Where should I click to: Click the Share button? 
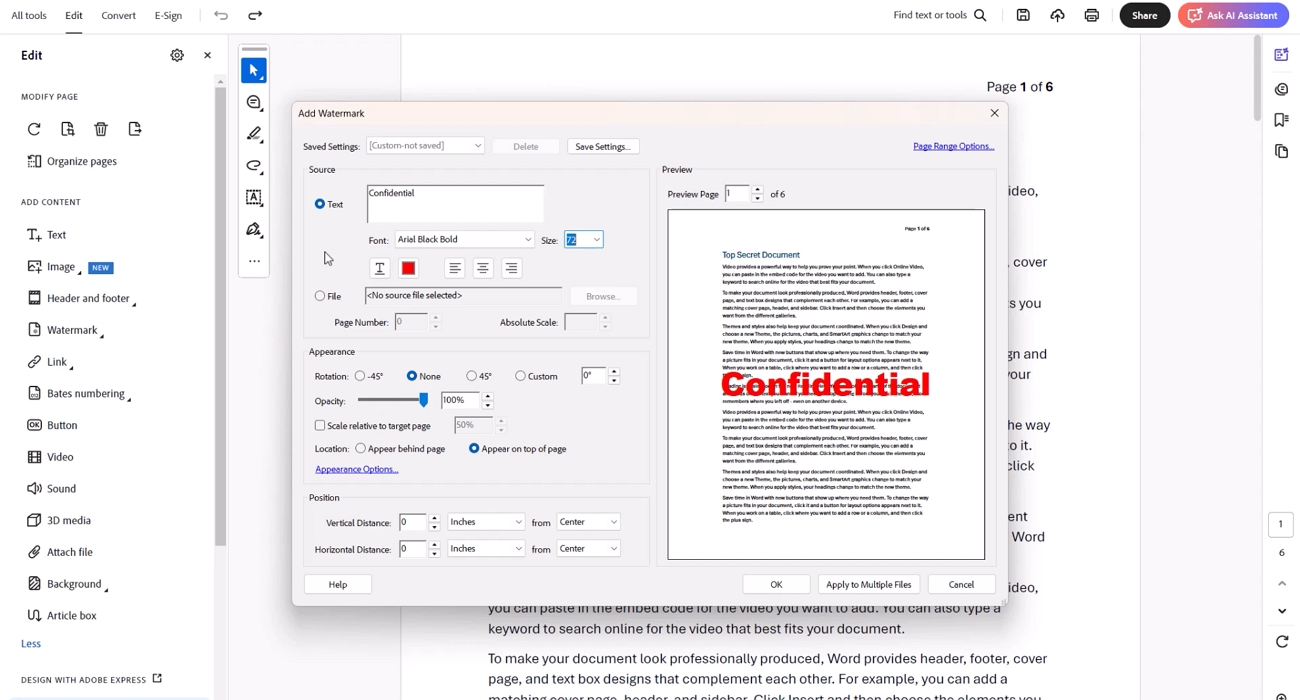point(1145,15)
